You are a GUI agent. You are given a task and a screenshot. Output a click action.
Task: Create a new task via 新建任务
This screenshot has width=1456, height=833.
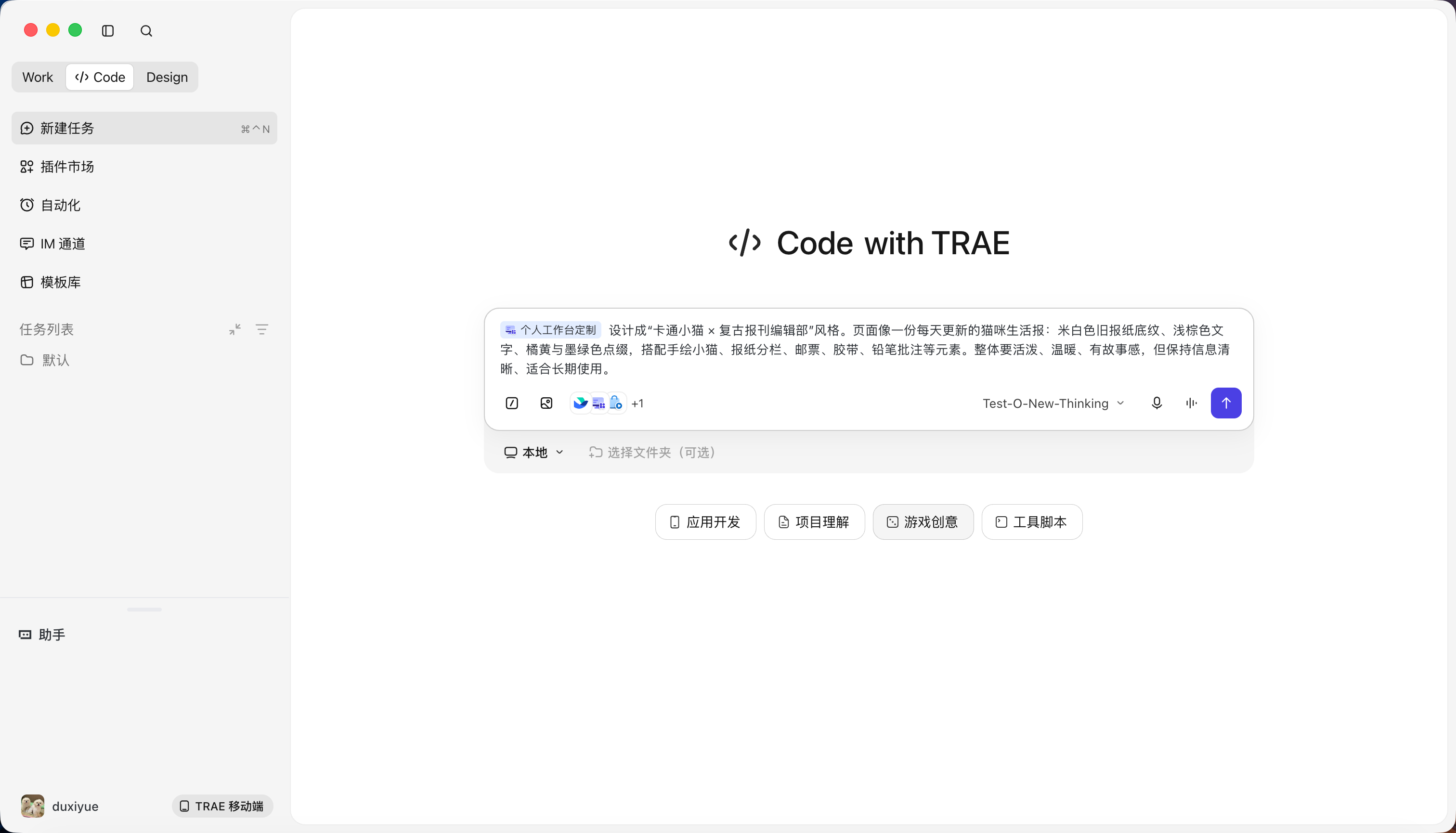[x=144, y=128]
